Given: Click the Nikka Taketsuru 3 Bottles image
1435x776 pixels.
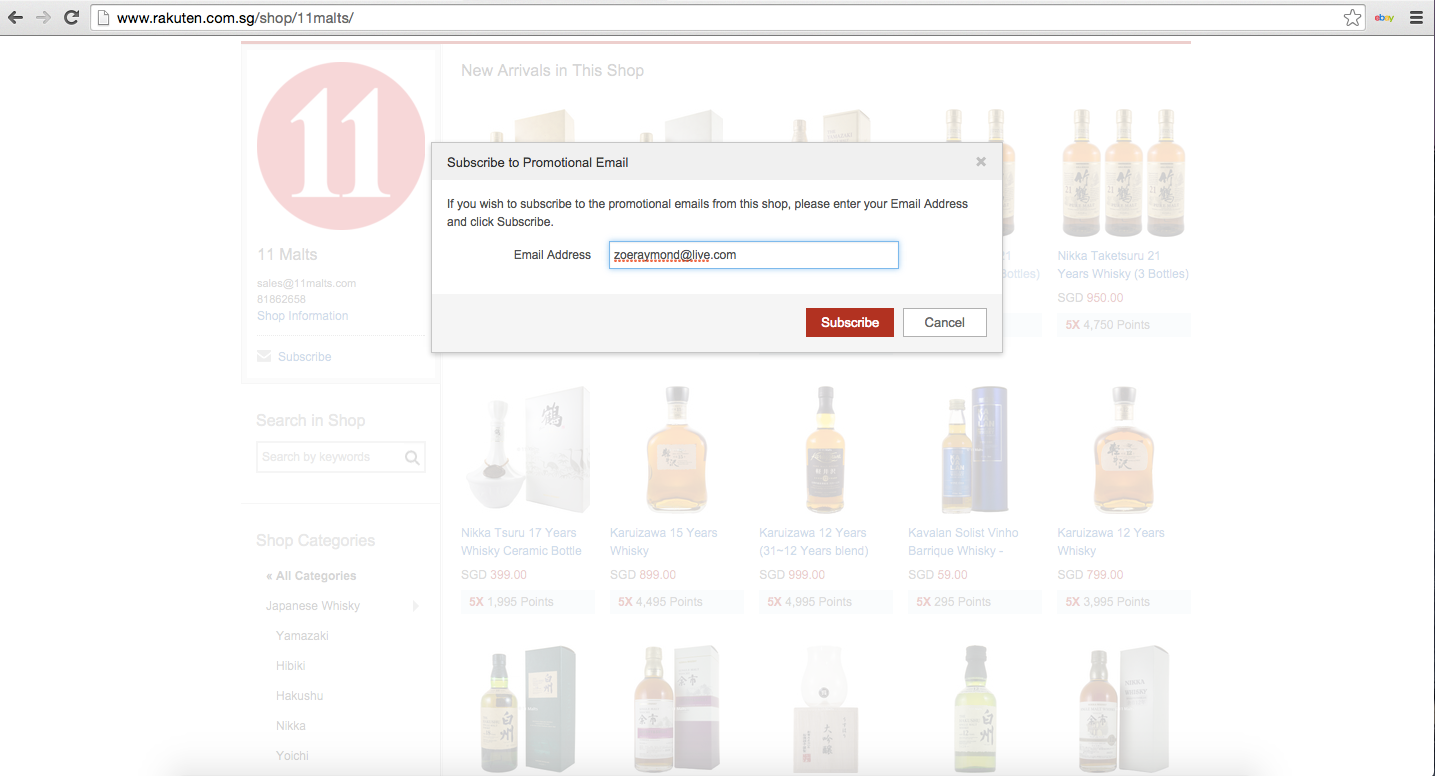Looking at the screenshot, I should click(1124, 172).
